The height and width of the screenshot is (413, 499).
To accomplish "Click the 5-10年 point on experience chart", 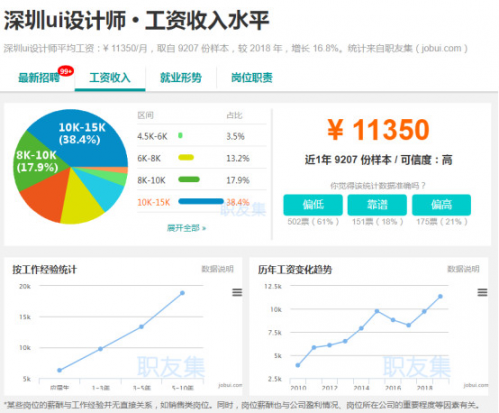I will [182, 293].
